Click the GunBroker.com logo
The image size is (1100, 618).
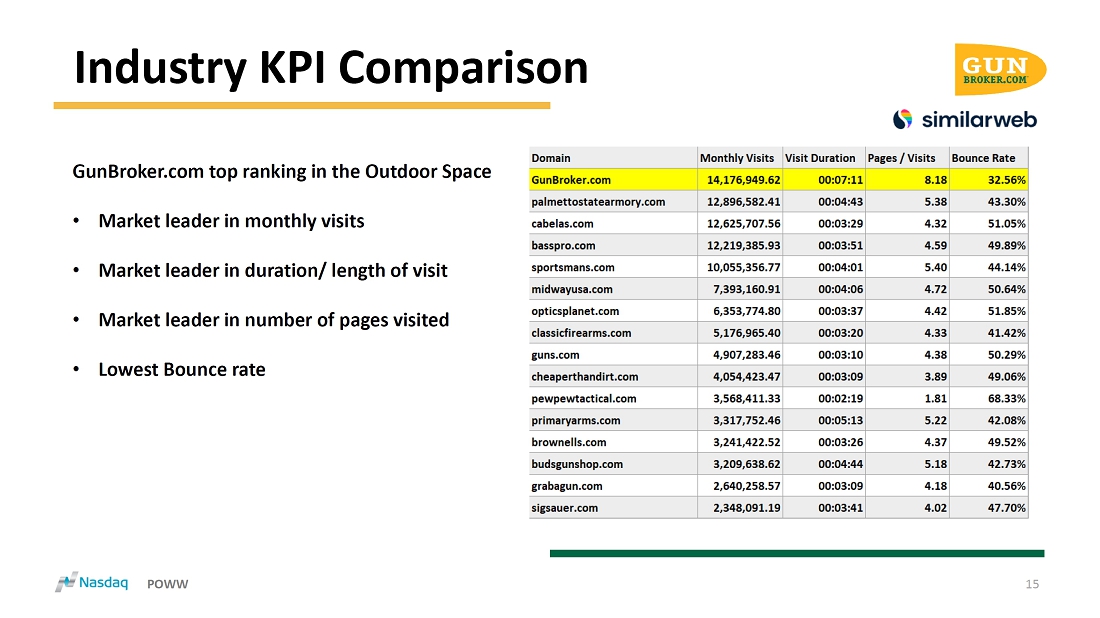[1000, 69]
